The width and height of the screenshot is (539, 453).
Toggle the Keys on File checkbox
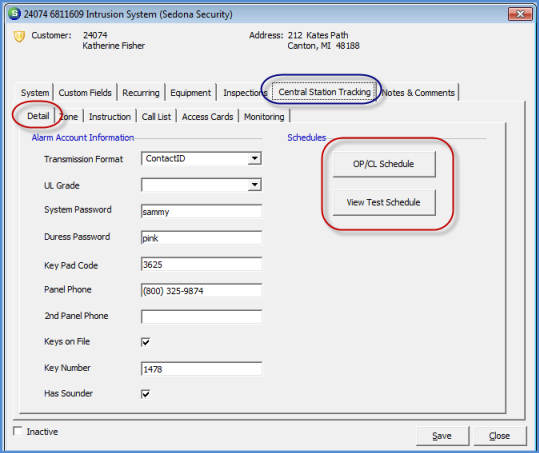(x=146, y=342)
